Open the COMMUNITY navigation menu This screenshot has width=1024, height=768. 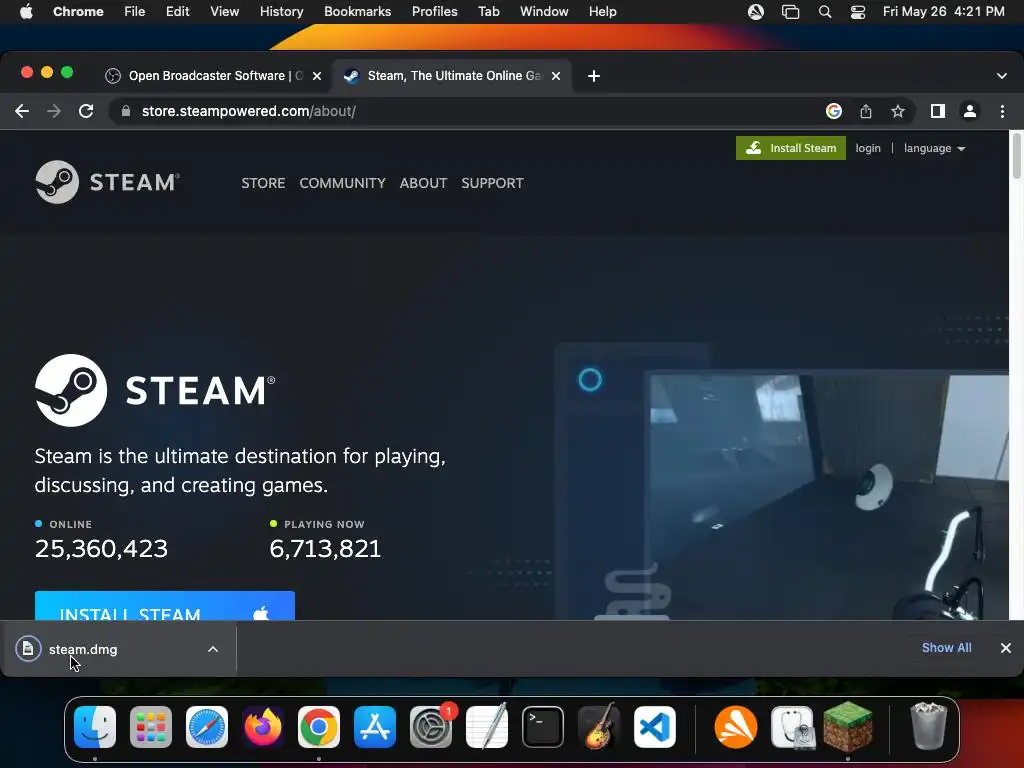point(342,183)
